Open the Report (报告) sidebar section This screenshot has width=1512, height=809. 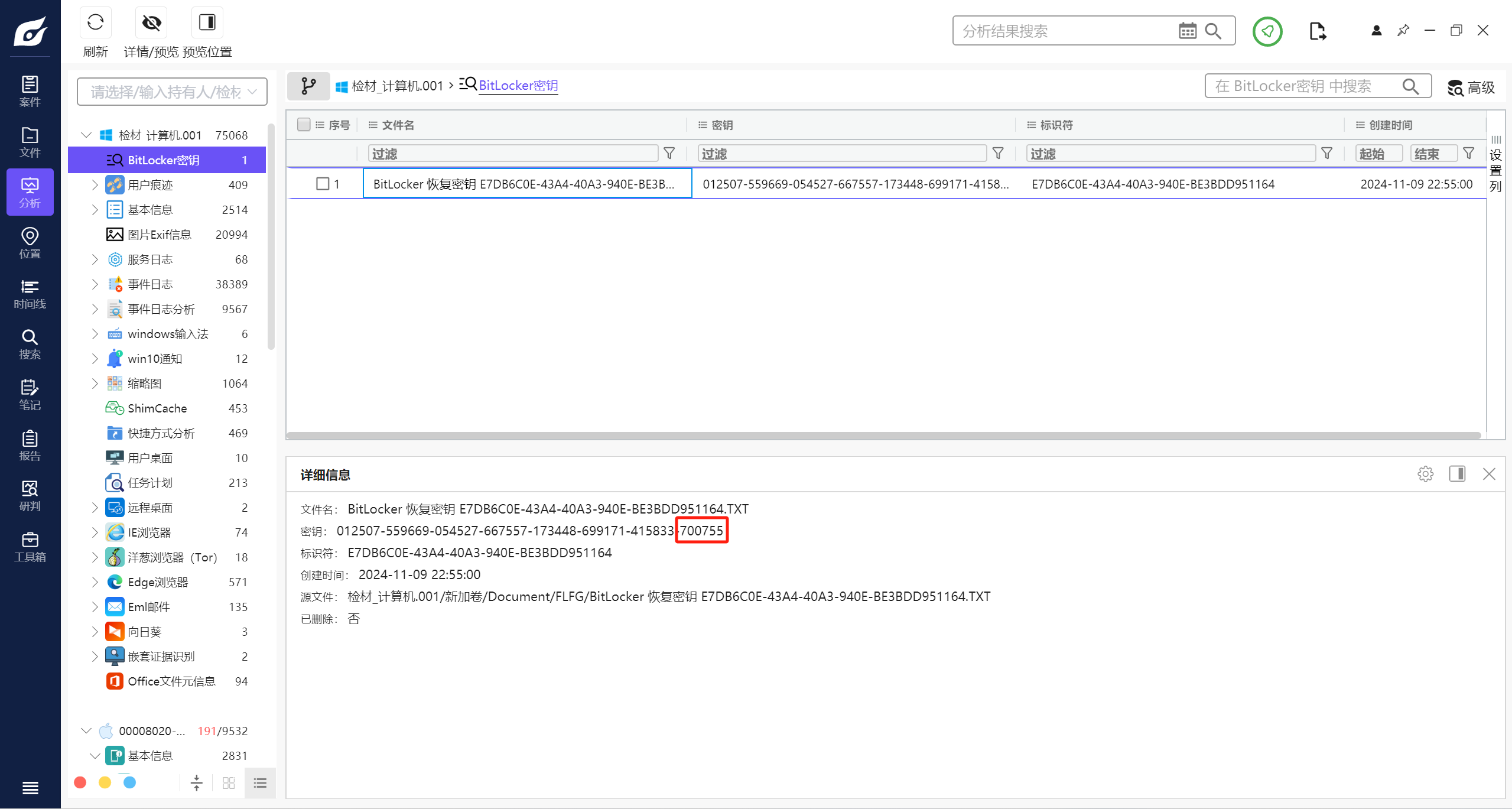pos(30,446)
